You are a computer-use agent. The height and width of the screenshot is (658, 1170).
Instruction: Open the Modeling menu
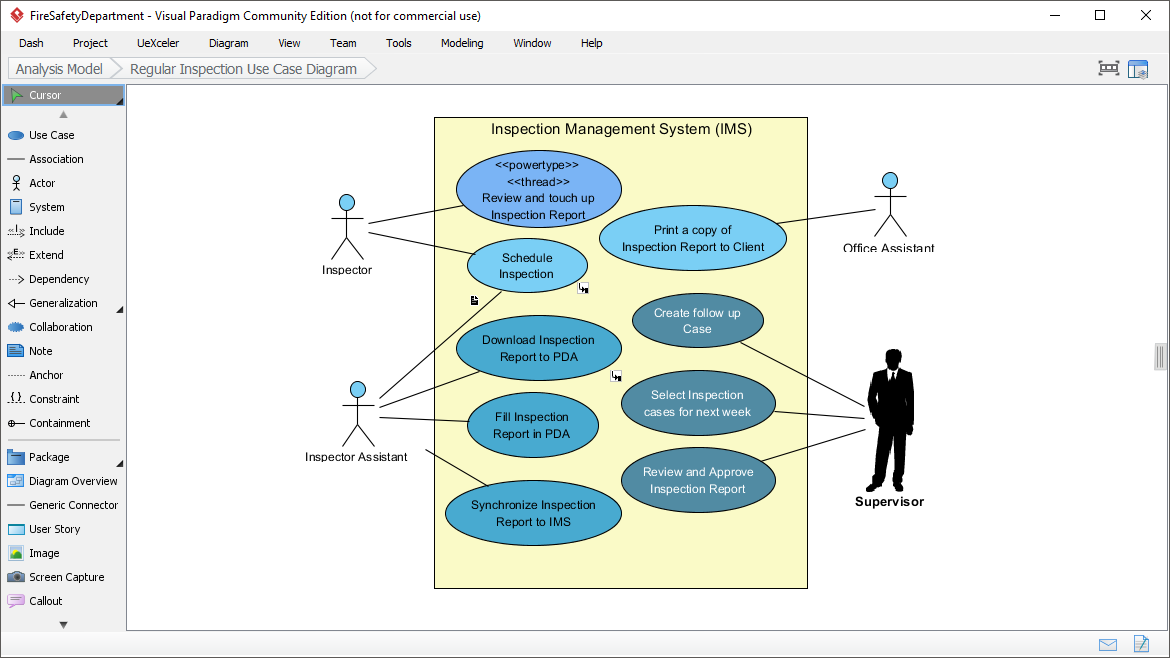click(x=461, y=43)
